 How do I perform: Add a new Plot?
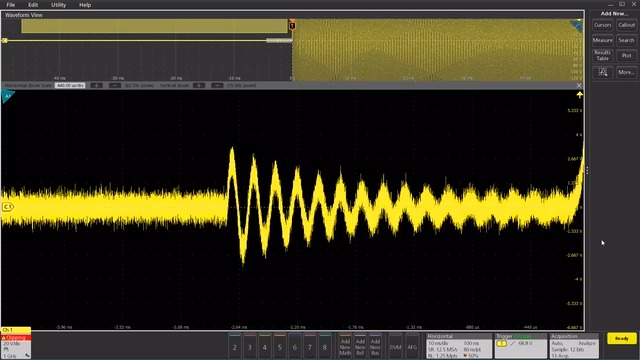coord(627,56)
